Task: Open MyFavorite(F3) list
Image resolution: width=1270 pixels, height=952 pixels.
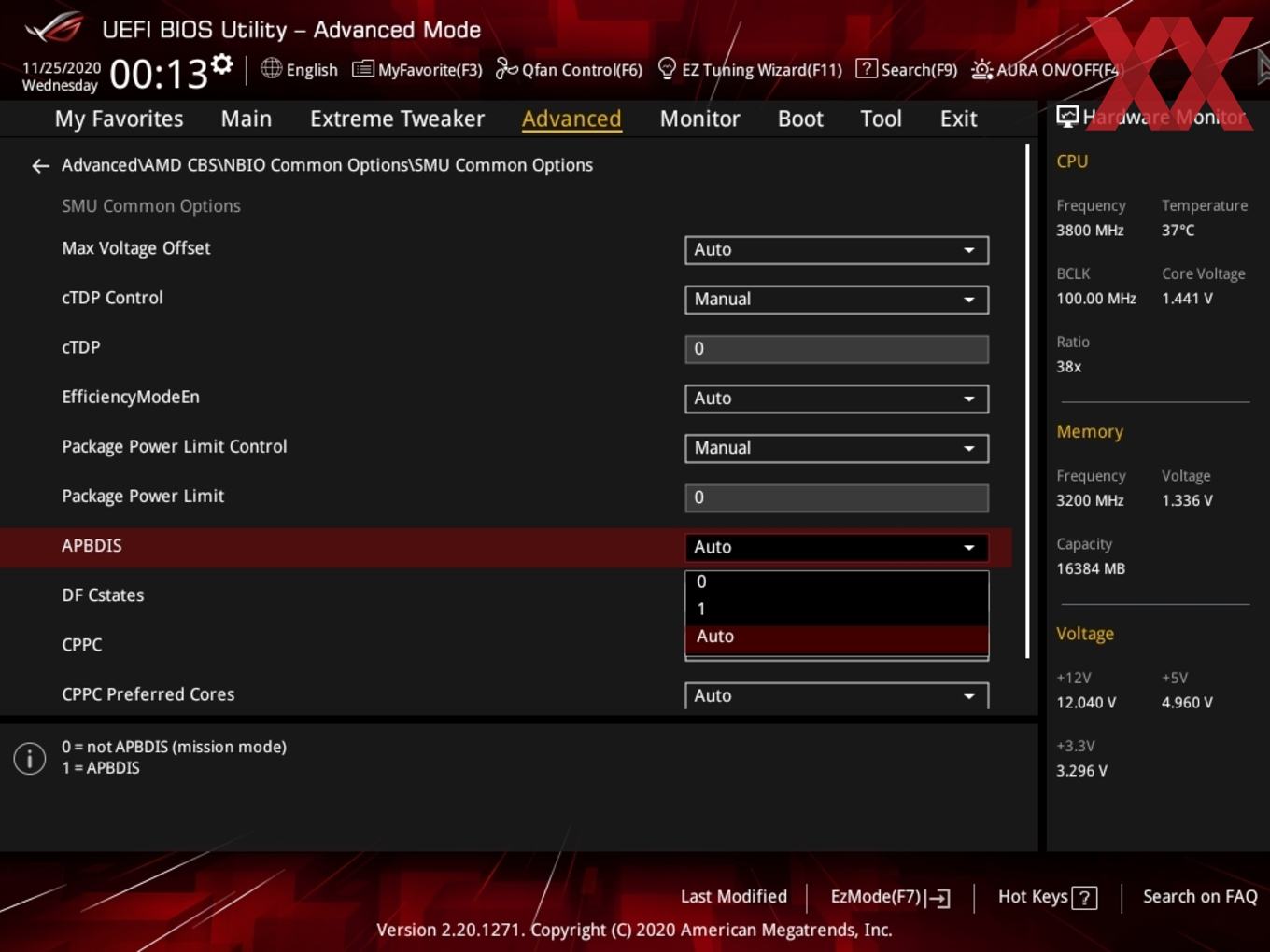Action: point(416,69)
